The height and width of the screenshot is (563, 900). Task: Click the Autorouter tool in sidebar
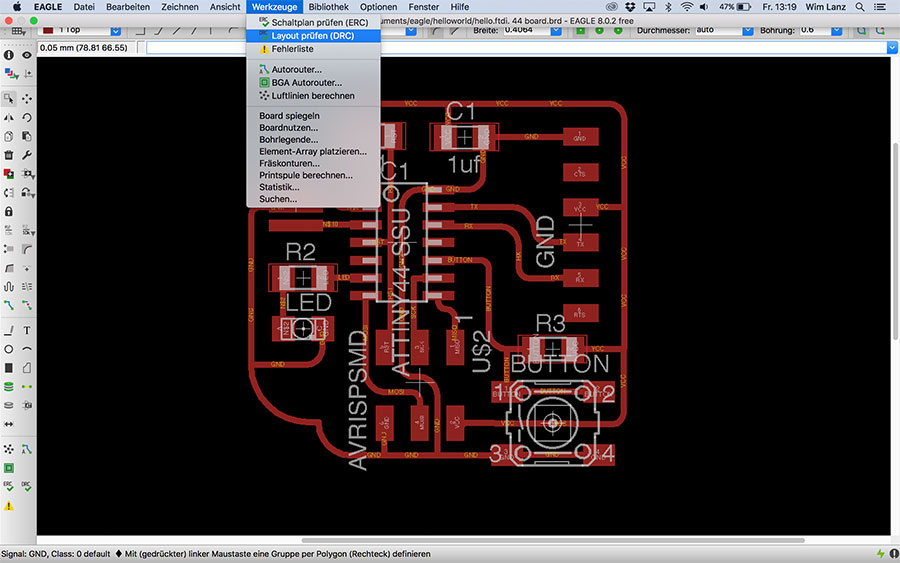pyautogui.click(x=27, y=449)
